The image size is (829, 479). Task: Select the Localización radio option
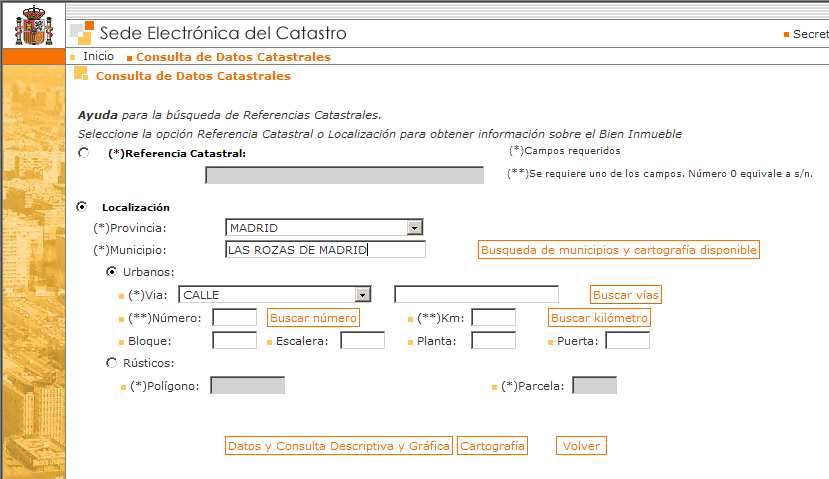click(x=81, y=206)
